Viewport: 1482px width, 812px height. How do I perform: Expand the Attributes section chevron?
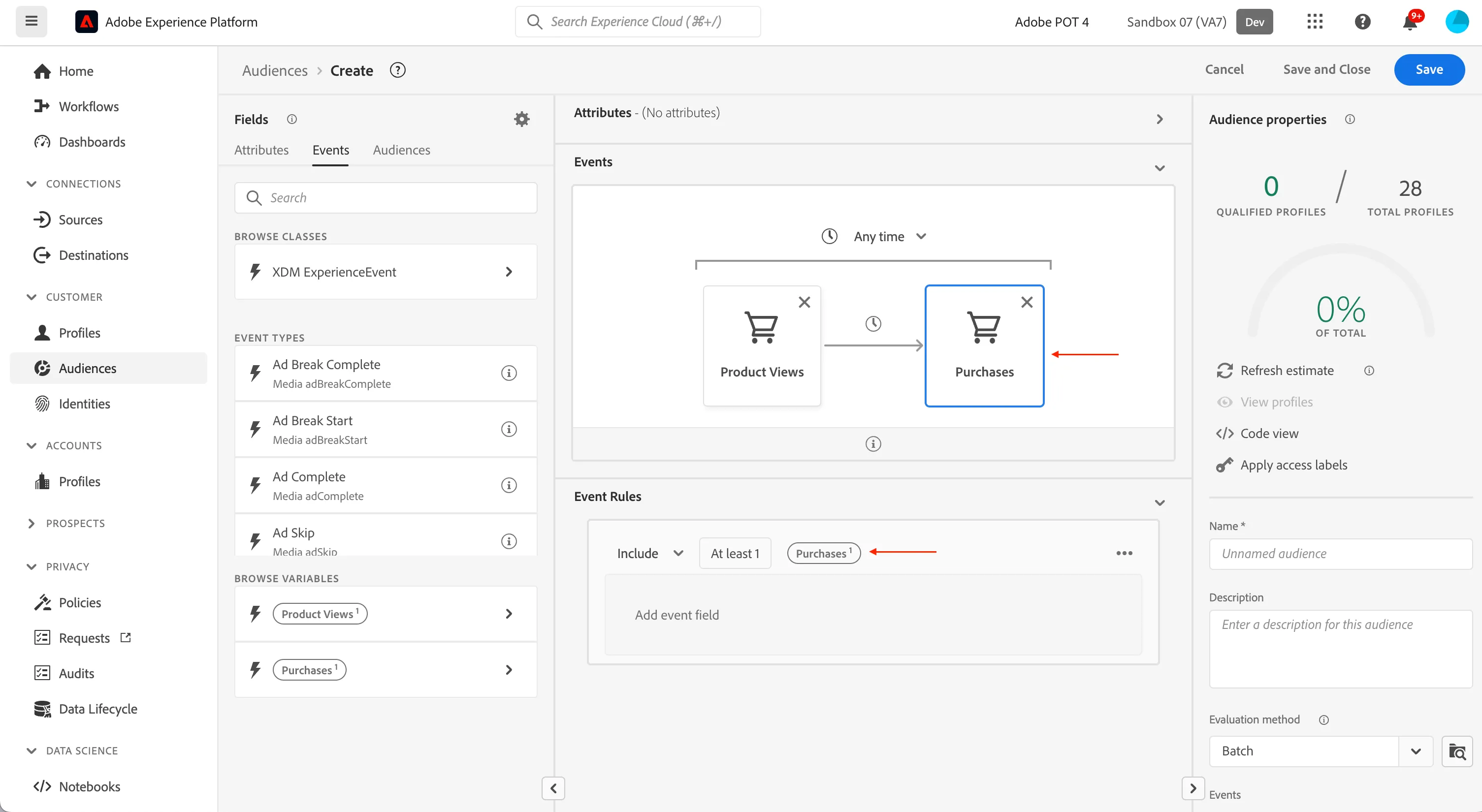[1159, 119]
